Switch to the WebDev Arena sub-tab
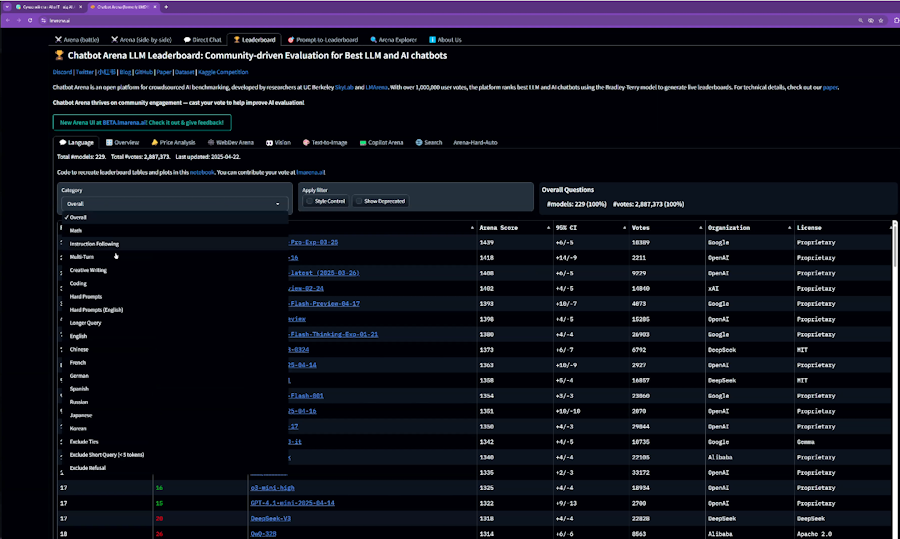This screenshot has width=900, height=539. pos(231,142)
